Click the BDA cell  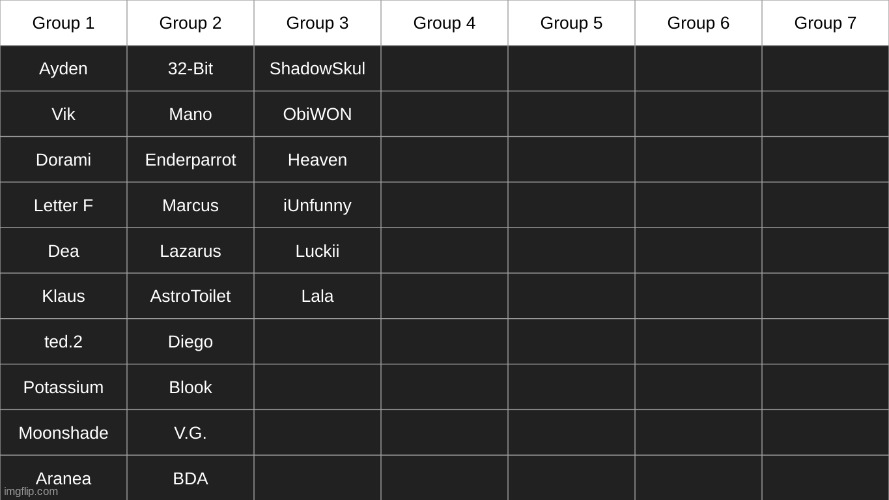tap(190, 479)
